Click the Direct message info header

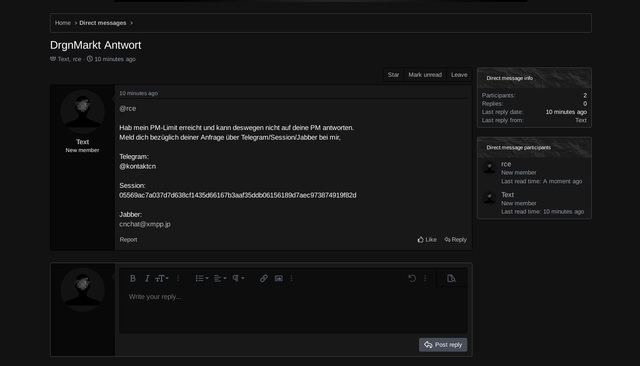click(534, 78)
